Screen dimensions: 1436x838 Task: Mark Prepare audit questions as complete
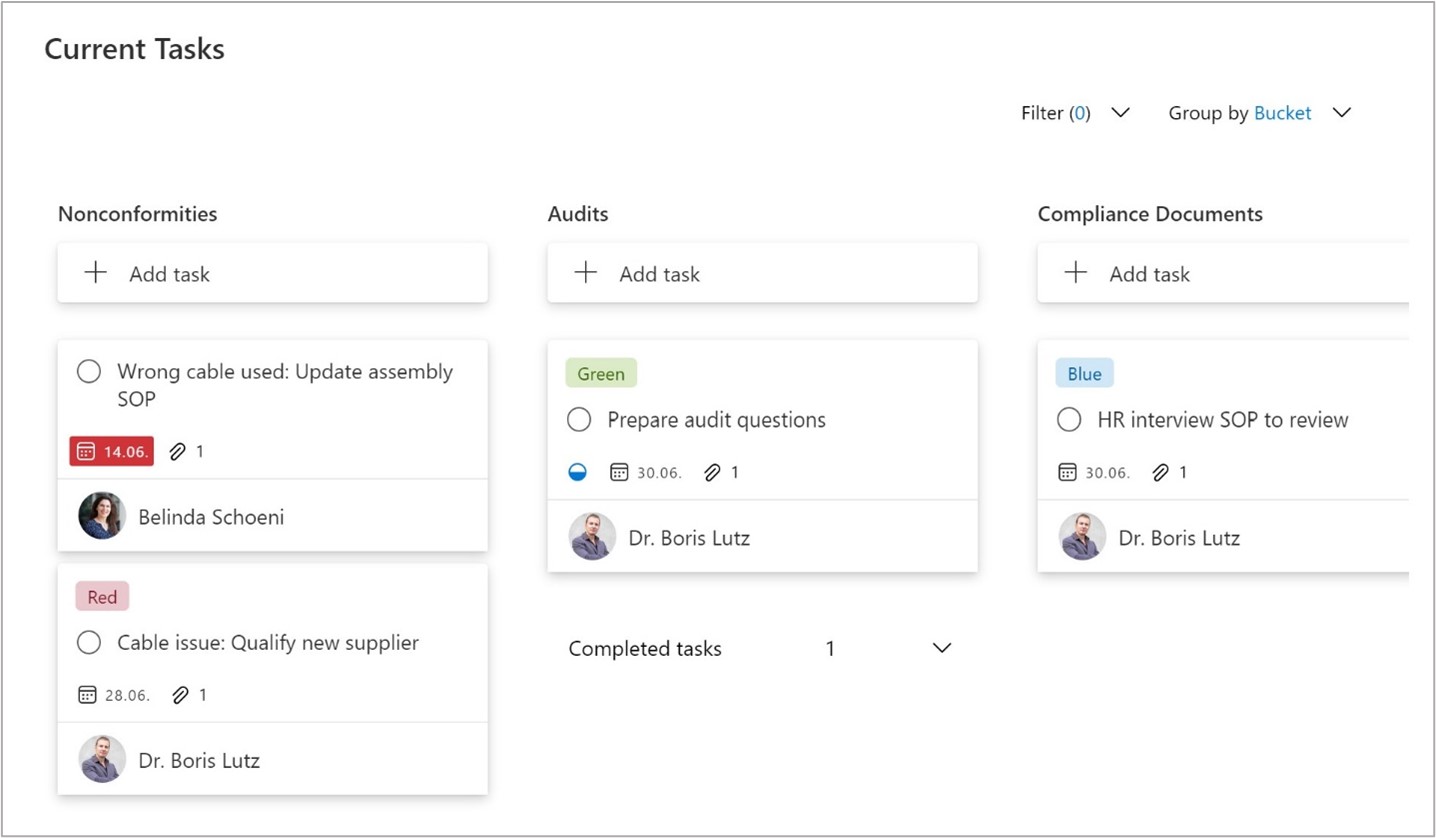tap(579, 420)
